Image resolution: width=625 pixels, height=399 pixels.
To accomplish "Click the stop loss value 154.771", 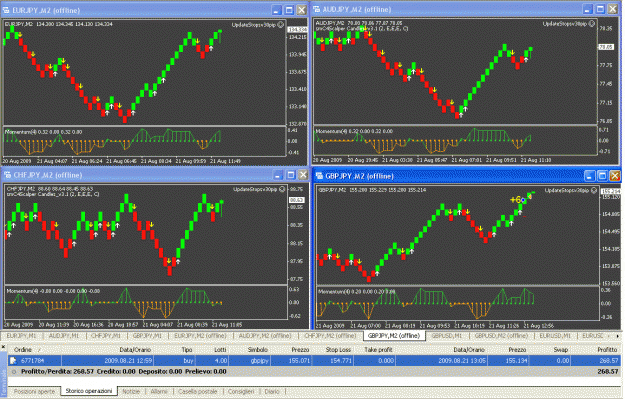I will pos(342,361).
